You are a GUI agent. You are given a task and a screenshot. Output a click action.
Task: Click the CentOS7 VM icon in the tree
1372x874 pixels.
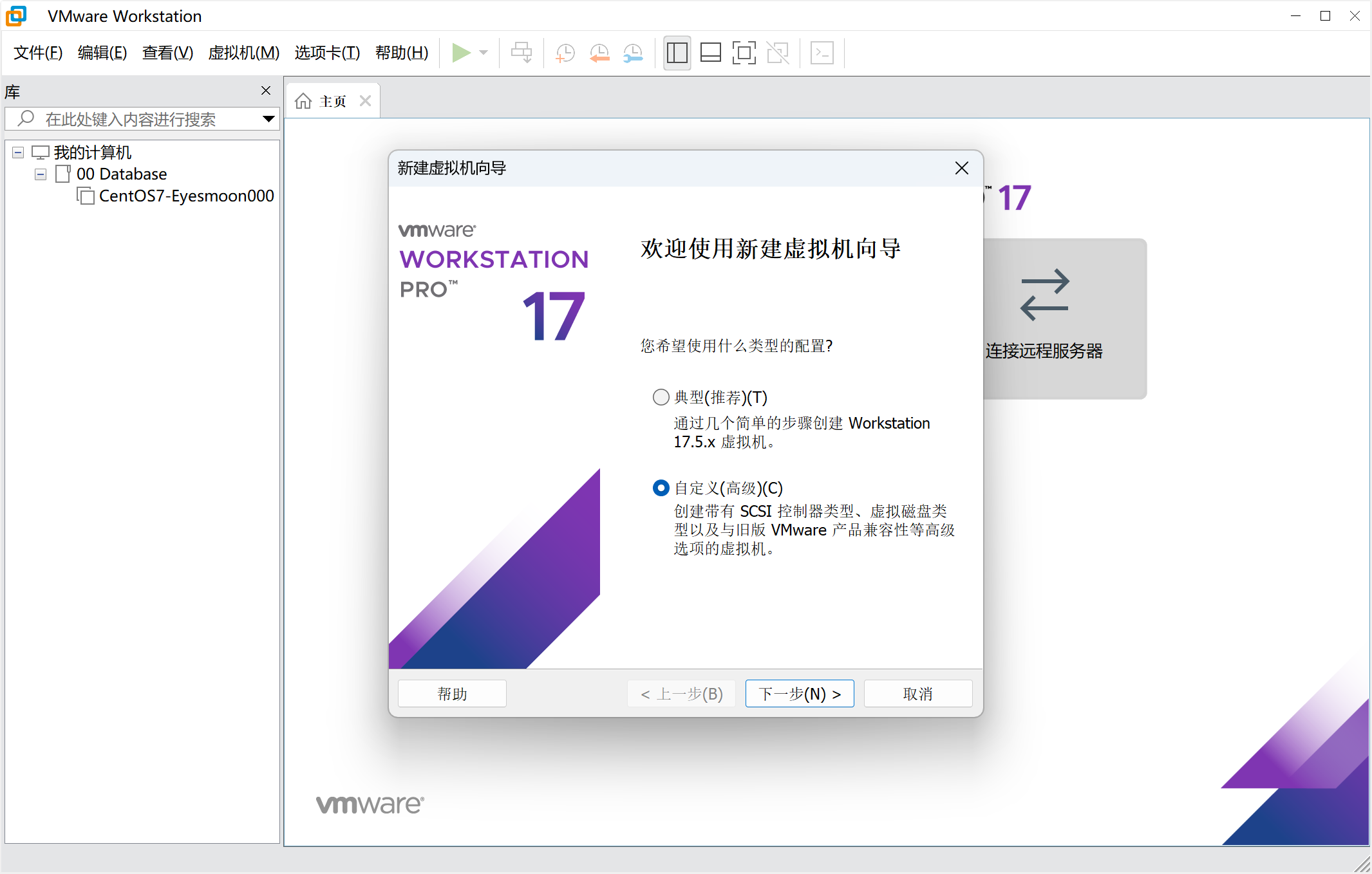tap(86, 196)
